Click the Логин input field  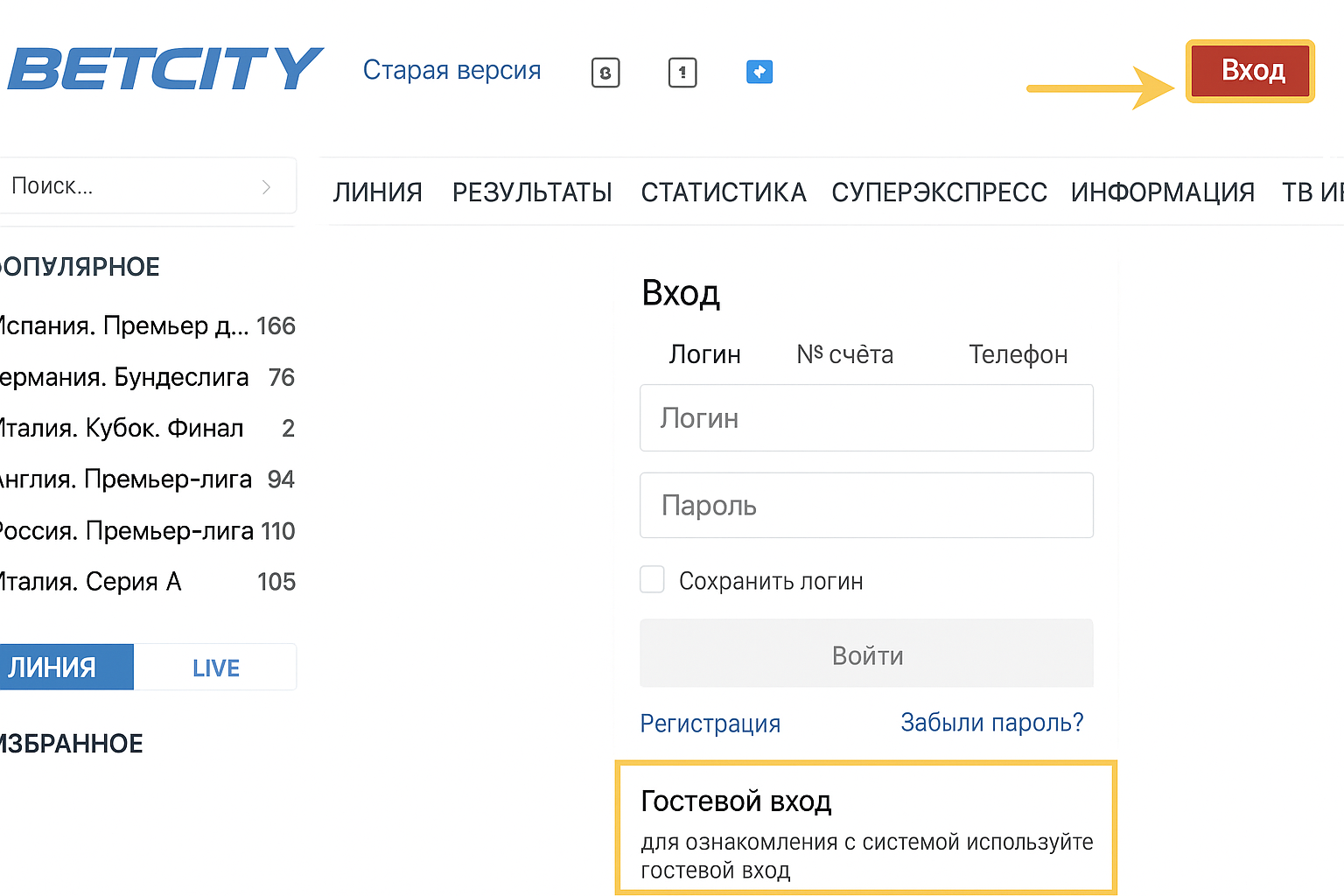(x=866, y=417)
